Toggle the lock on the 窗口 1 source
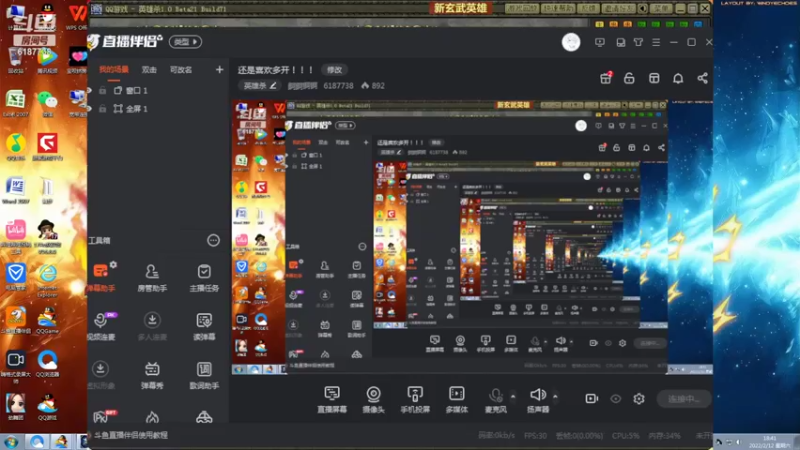Screen dimensions: 800x450 click(x=103, y=90)
